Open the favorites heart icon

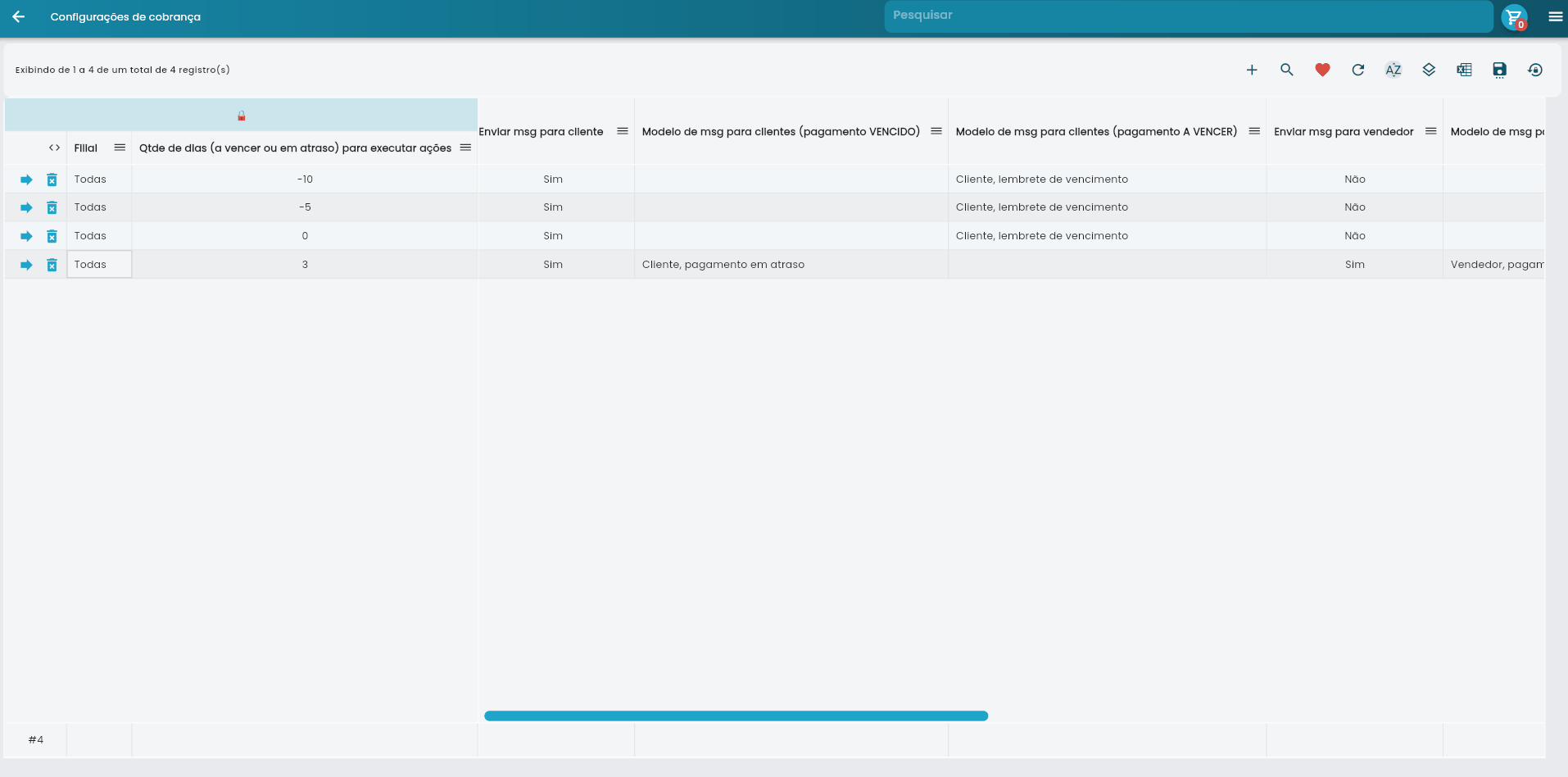click(1321, 70)
